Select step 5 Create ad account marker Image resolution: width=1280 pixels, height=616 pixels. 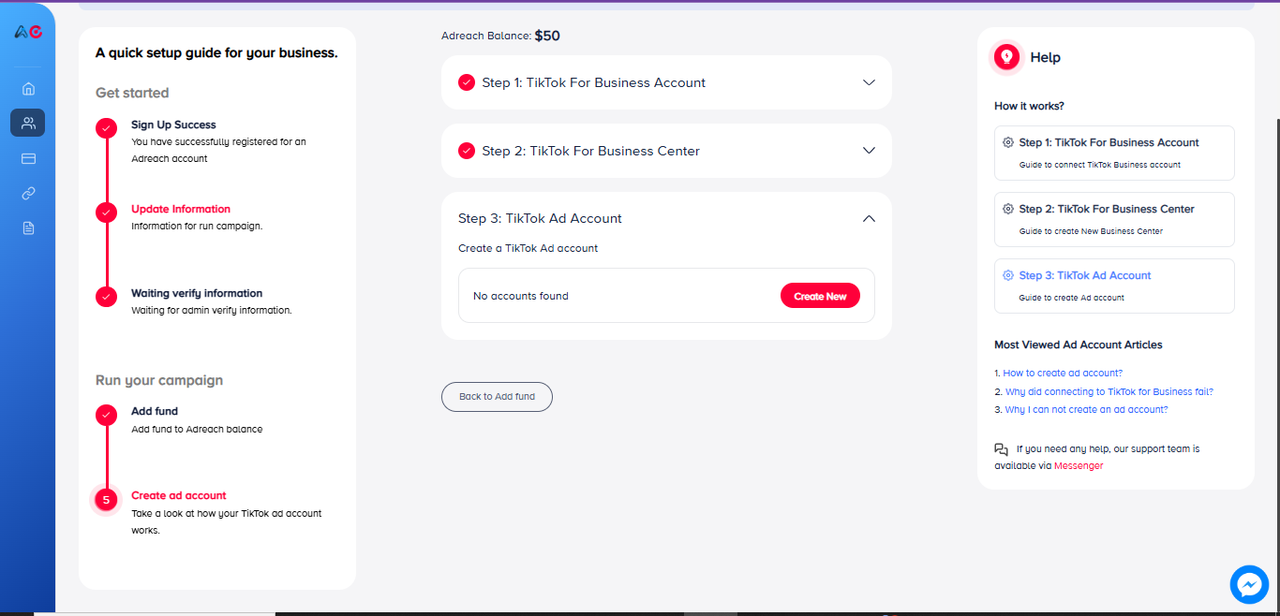[x=106, y=499]
